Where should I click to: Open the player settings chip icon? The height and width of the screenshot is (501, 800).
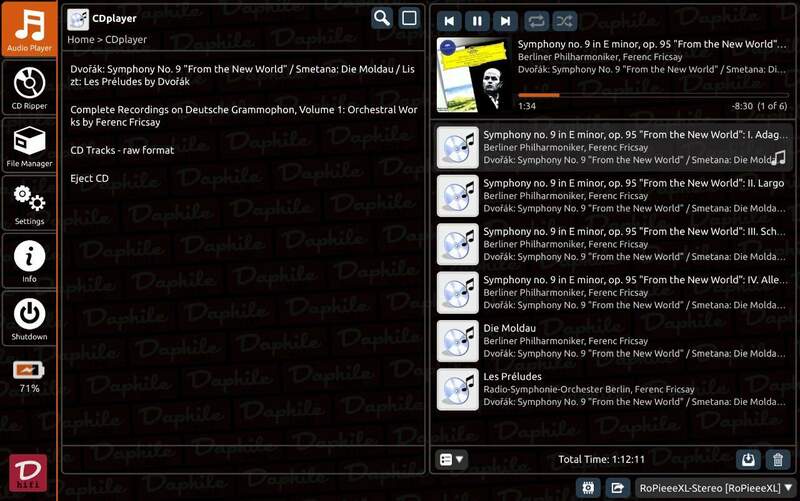click(x=587, y=488)
